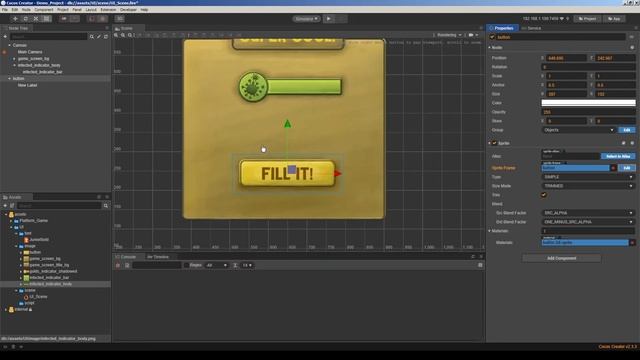Click the App button in top right toolbar

point(614,19)
